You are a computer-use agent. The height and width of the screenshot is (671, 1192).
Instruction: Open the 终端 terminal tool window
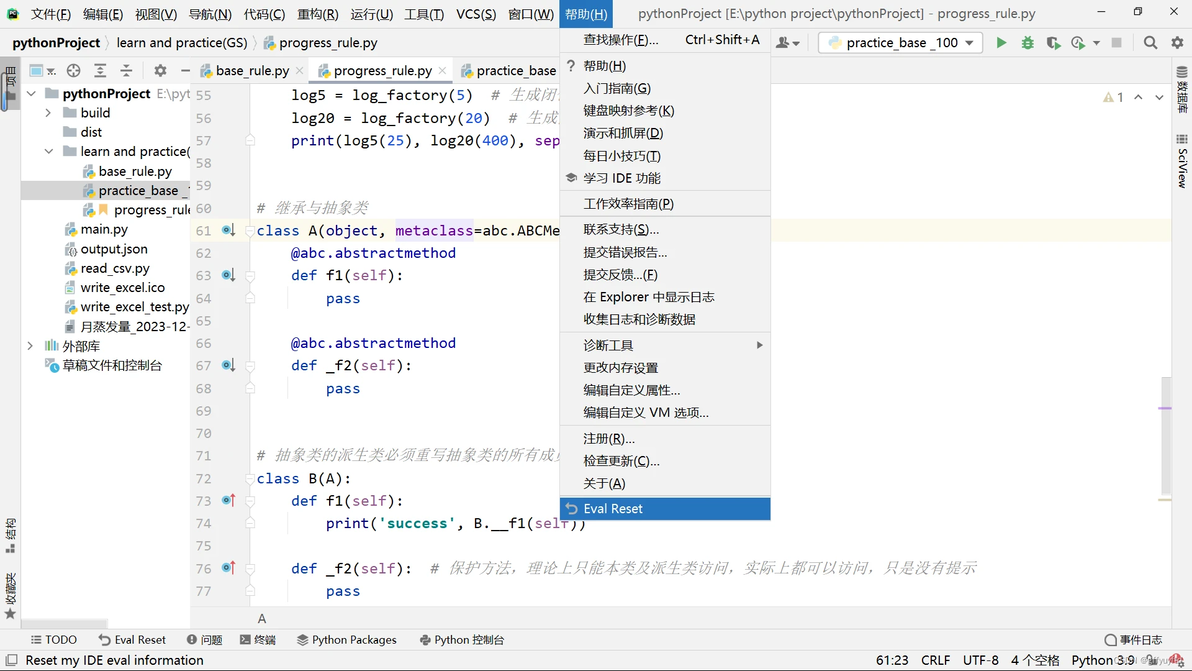[258, 640]
